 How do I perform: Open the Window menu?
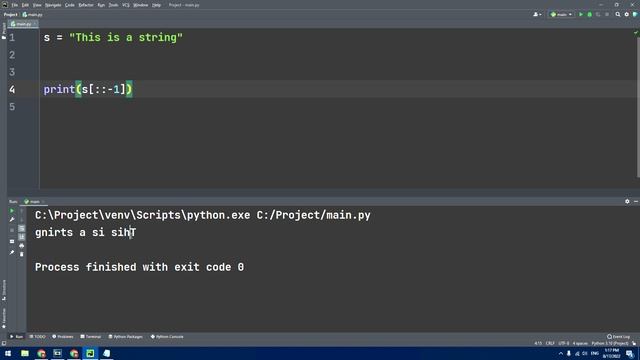click(x=141, y=5)
